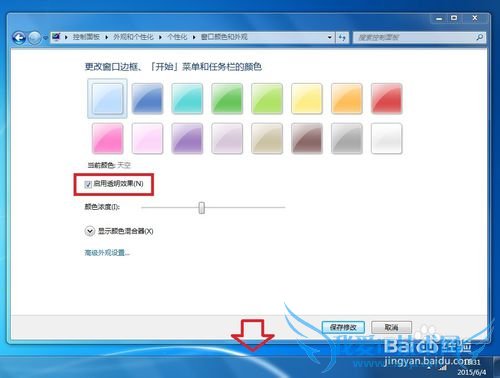Maximize the window
The height and width of the screenshot is (378, 500).
click(454, 19)
